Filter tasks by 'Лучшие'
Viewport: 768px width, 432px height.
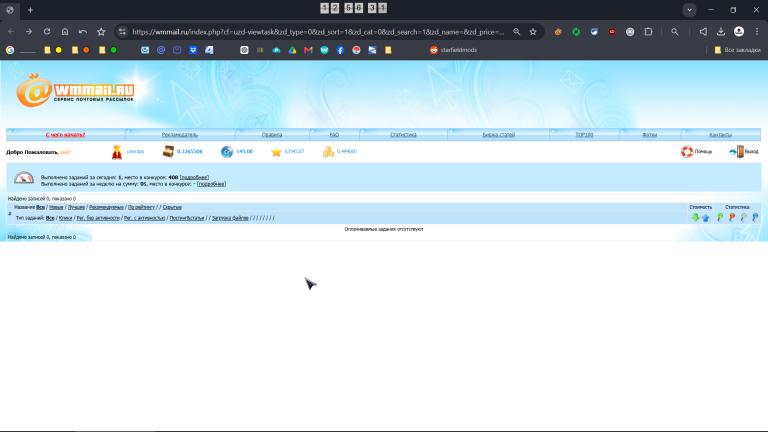[x=76, y=207]
